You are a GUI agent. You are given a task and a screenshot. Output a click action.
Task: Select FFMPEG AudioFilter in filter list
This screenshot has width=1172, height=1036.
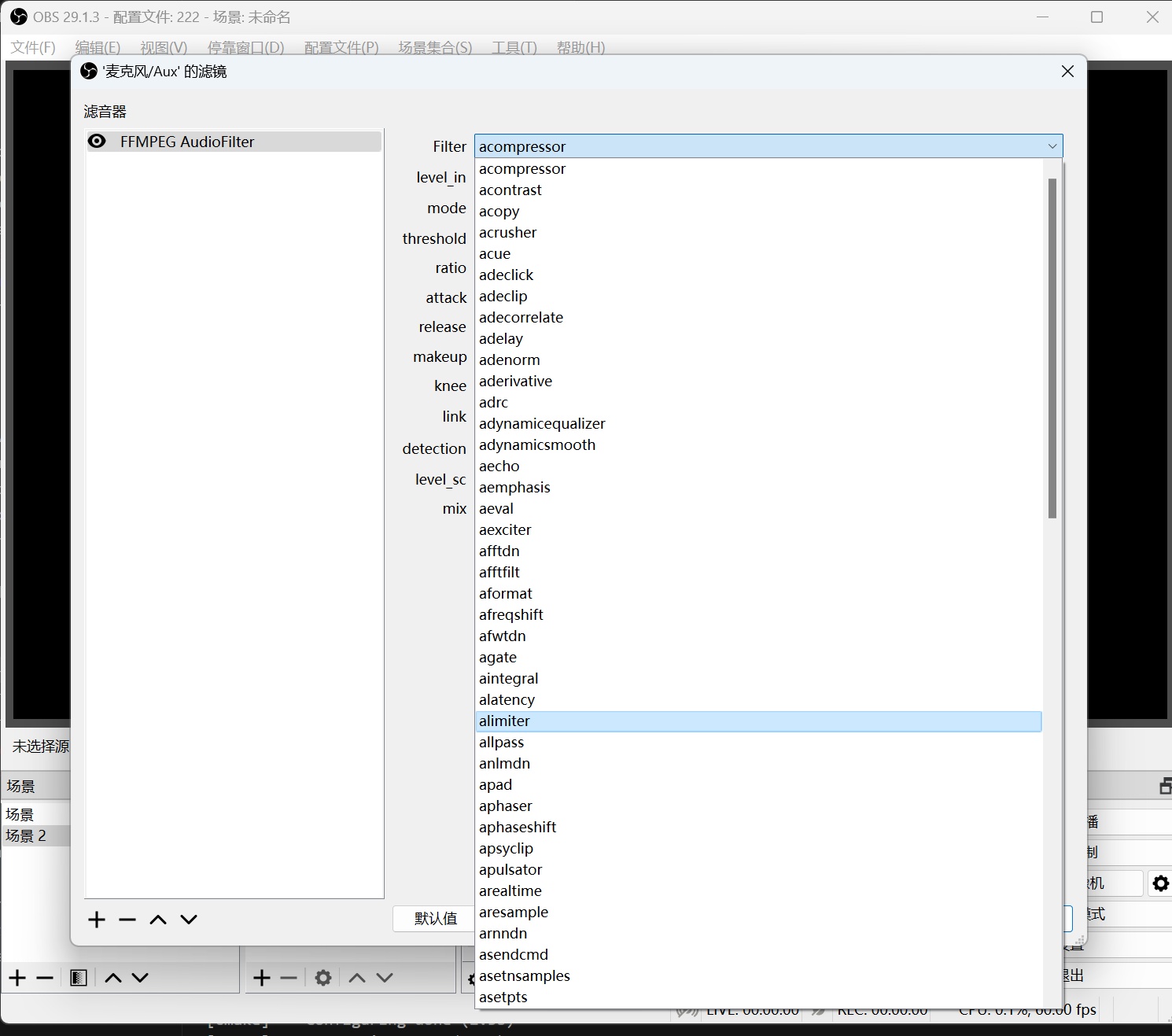pyautogui.click(x=234, y=142)
